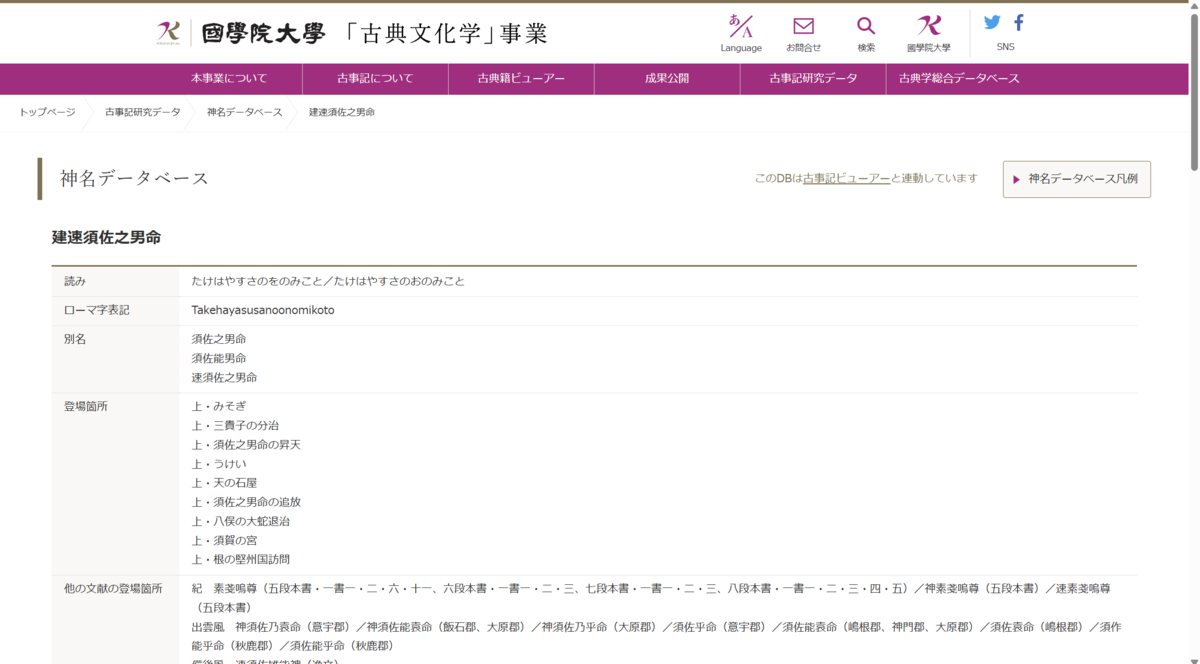Screen dimensions: 1200x664
Task: Click the ローマ字表記 row label
Action: click(x=97, y=311)
